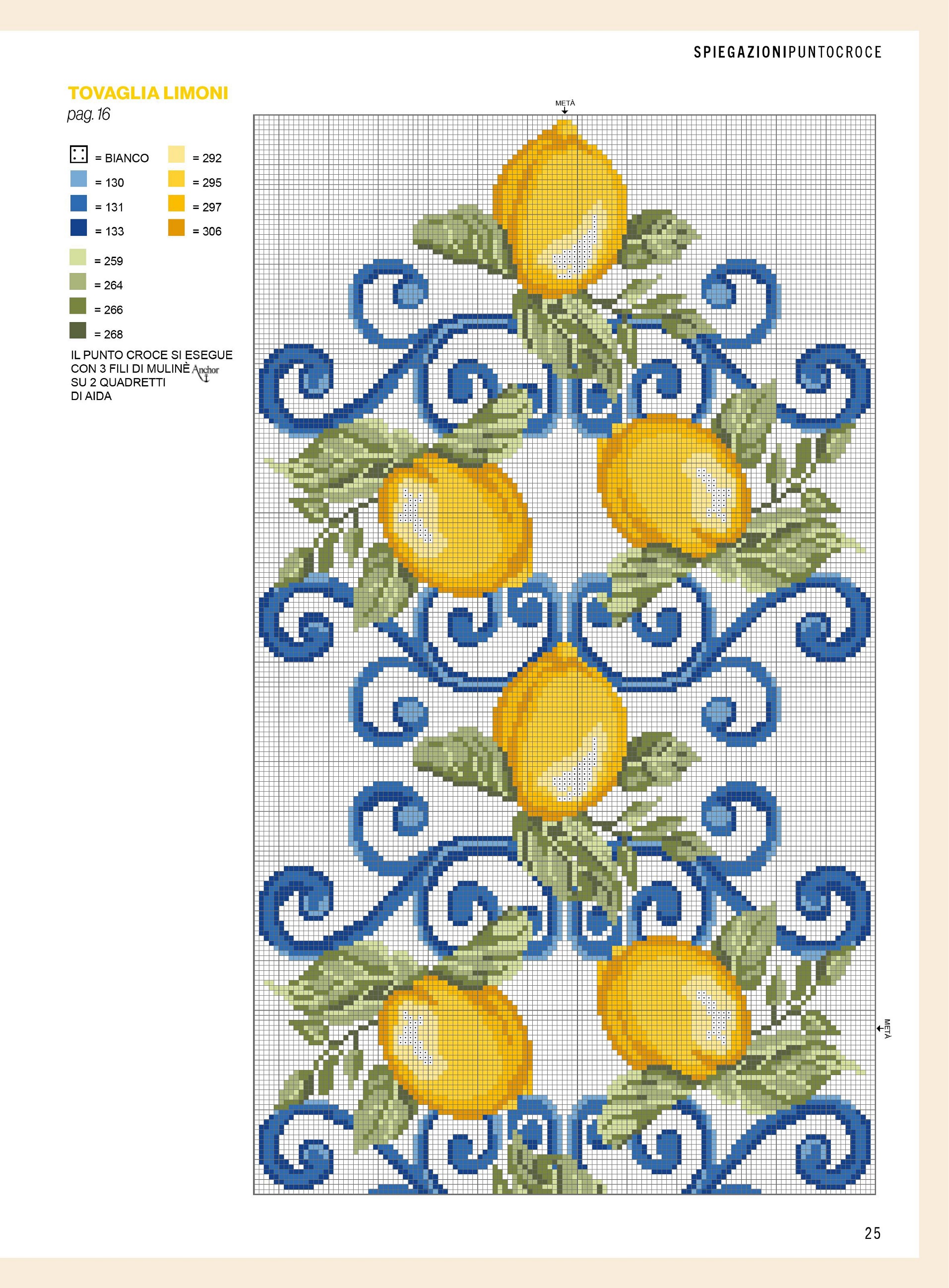Click the Anchor brand logo
Image resolution: width=949 pixels, height=1288 pixels.
[206, 371]
